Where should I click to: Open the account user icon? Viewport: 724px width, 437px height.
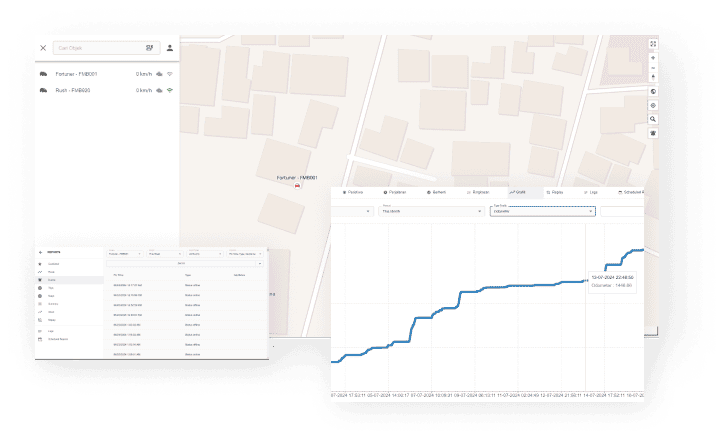click(x=170, y=48)
